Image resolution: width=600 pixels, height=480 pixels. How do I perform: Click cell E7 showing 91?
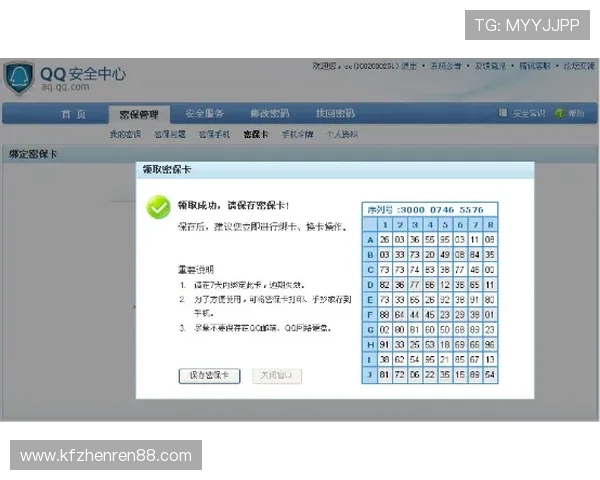click(x=474, y=300)
